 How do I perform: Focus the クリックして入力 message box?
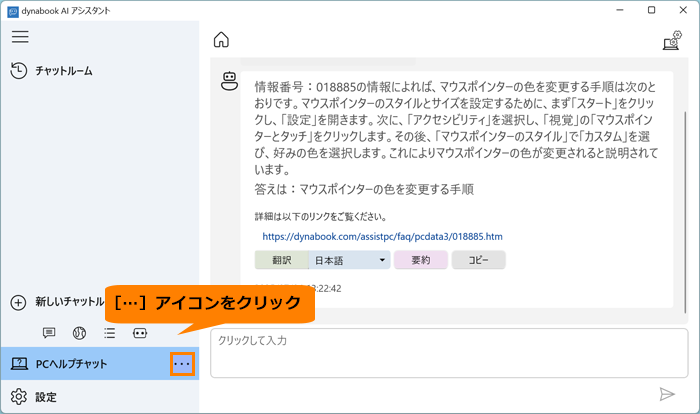(449, 353)
